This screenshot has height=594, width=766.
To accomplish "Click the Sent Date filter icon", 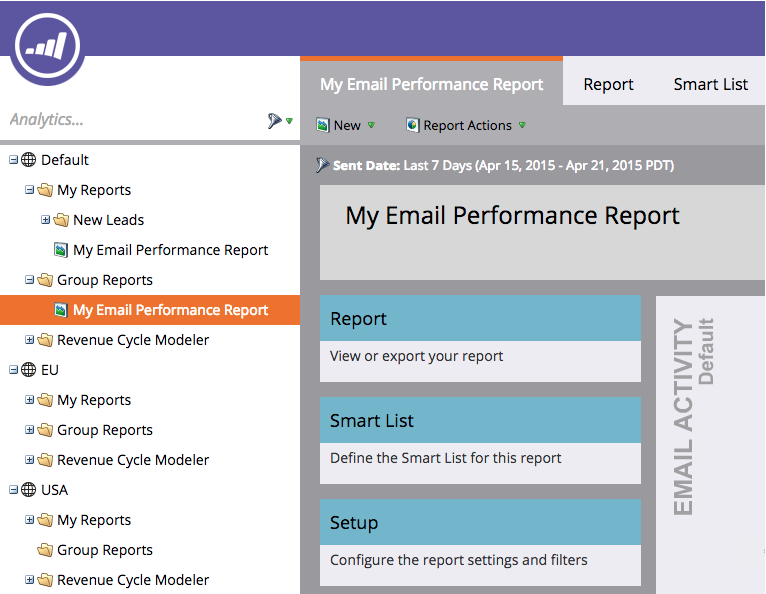I will pyautogui.click(x=322, y=165).
